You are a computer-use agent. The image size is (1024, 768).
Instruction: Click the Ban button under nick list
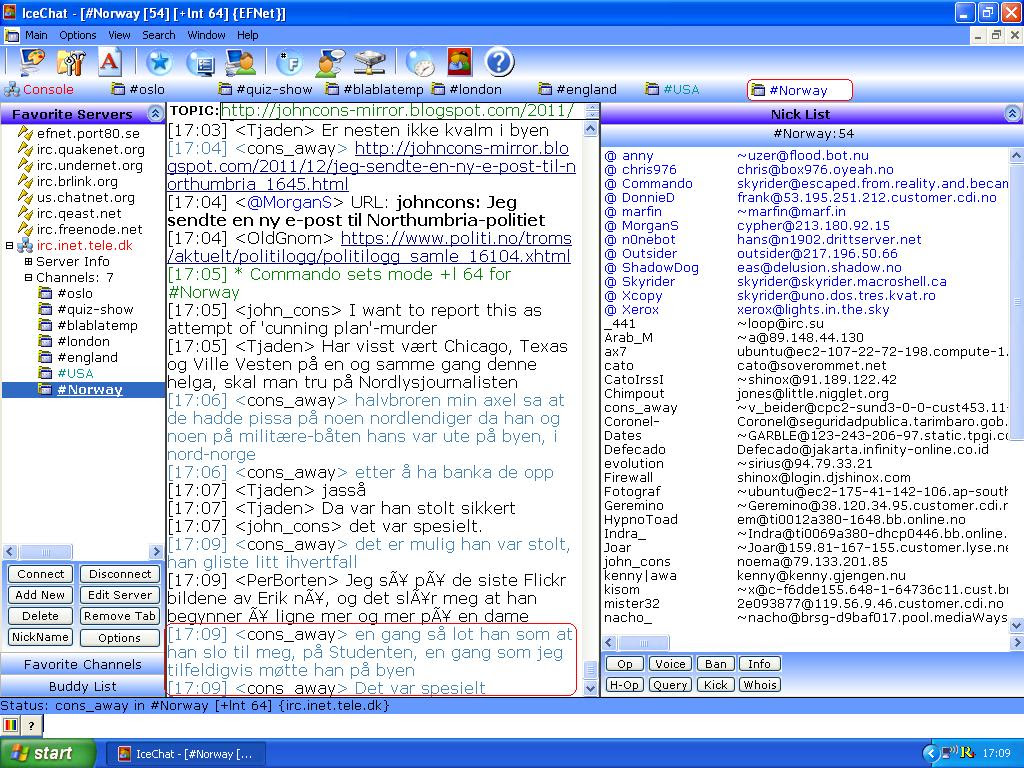pos(716,664)
